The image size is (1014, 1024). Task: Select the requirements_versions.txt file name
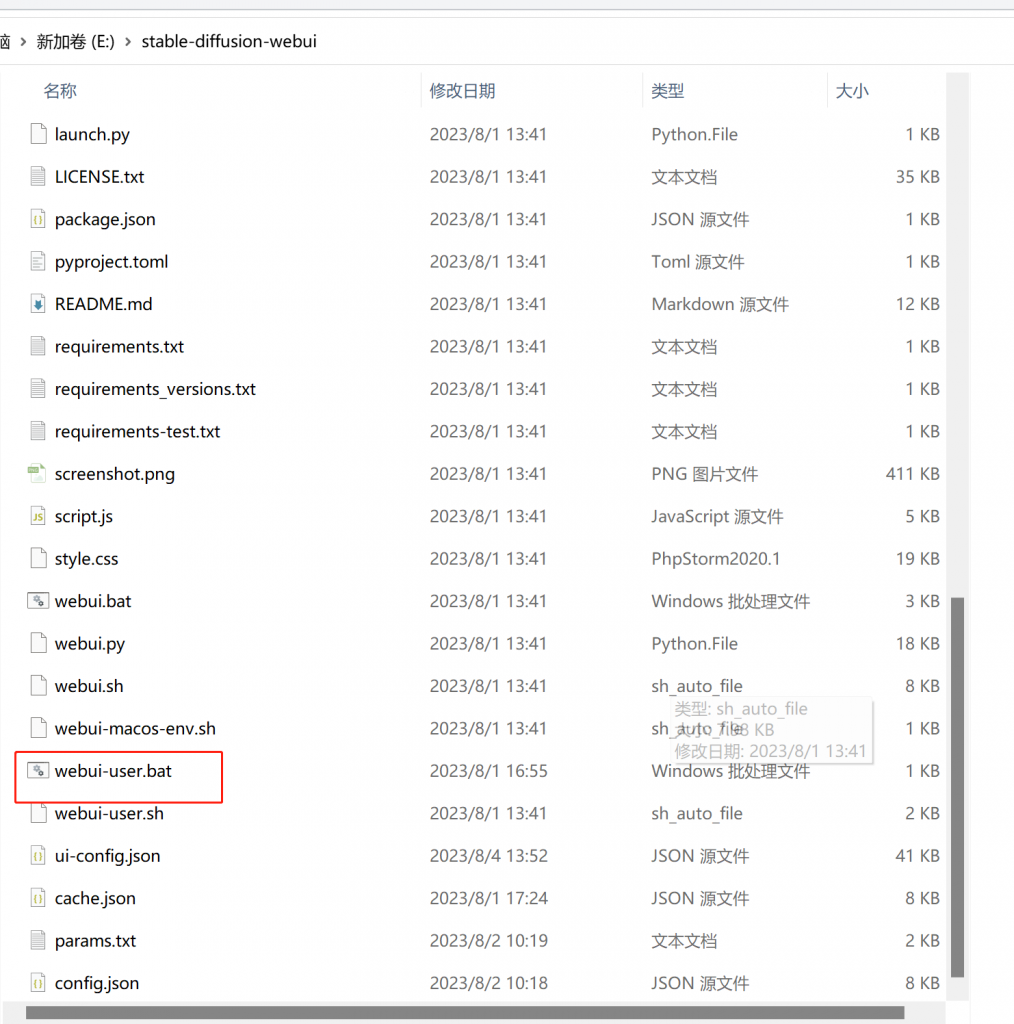coord(155,389)
